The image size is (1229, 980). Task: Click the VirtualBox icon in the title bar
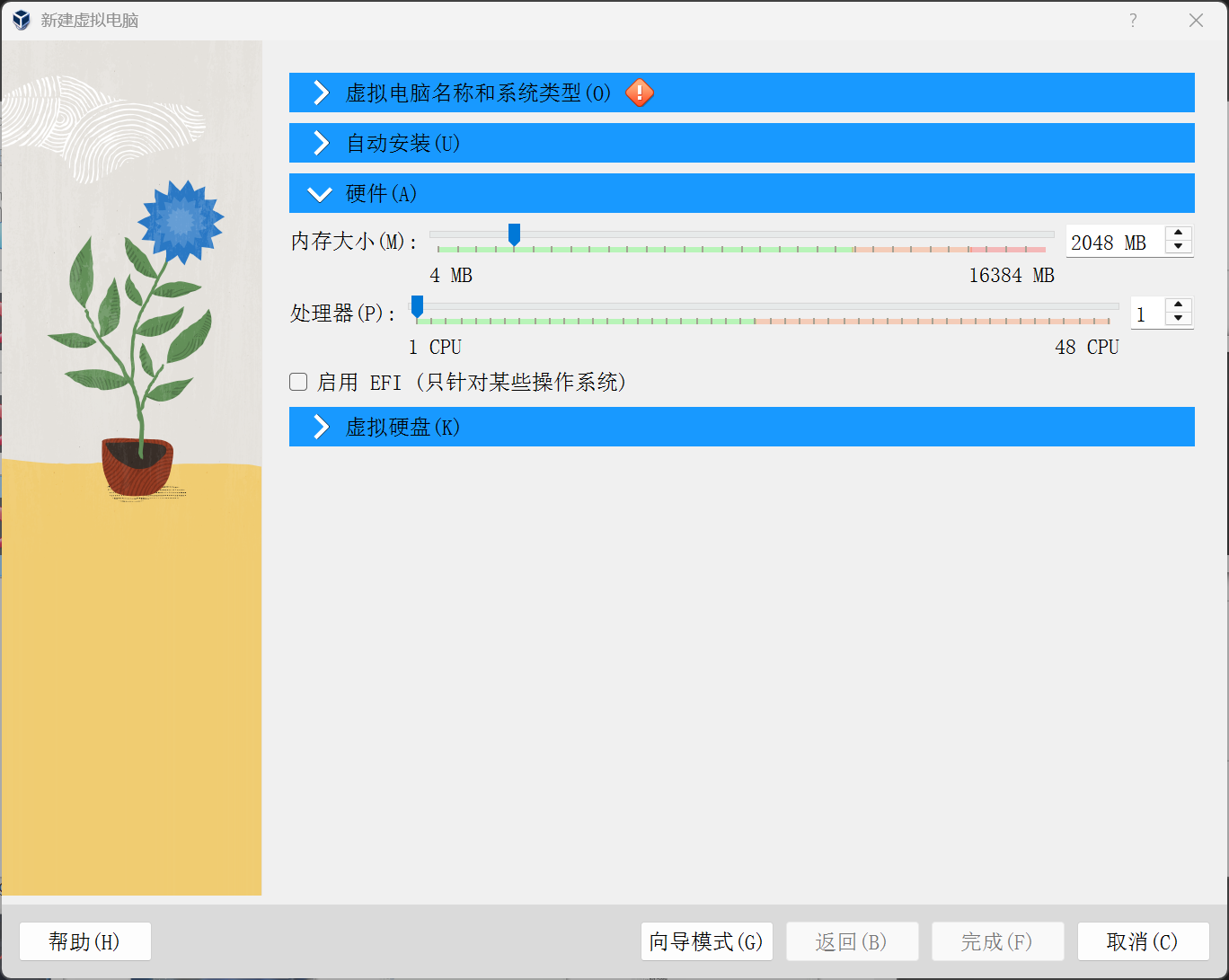pos(20,20)
